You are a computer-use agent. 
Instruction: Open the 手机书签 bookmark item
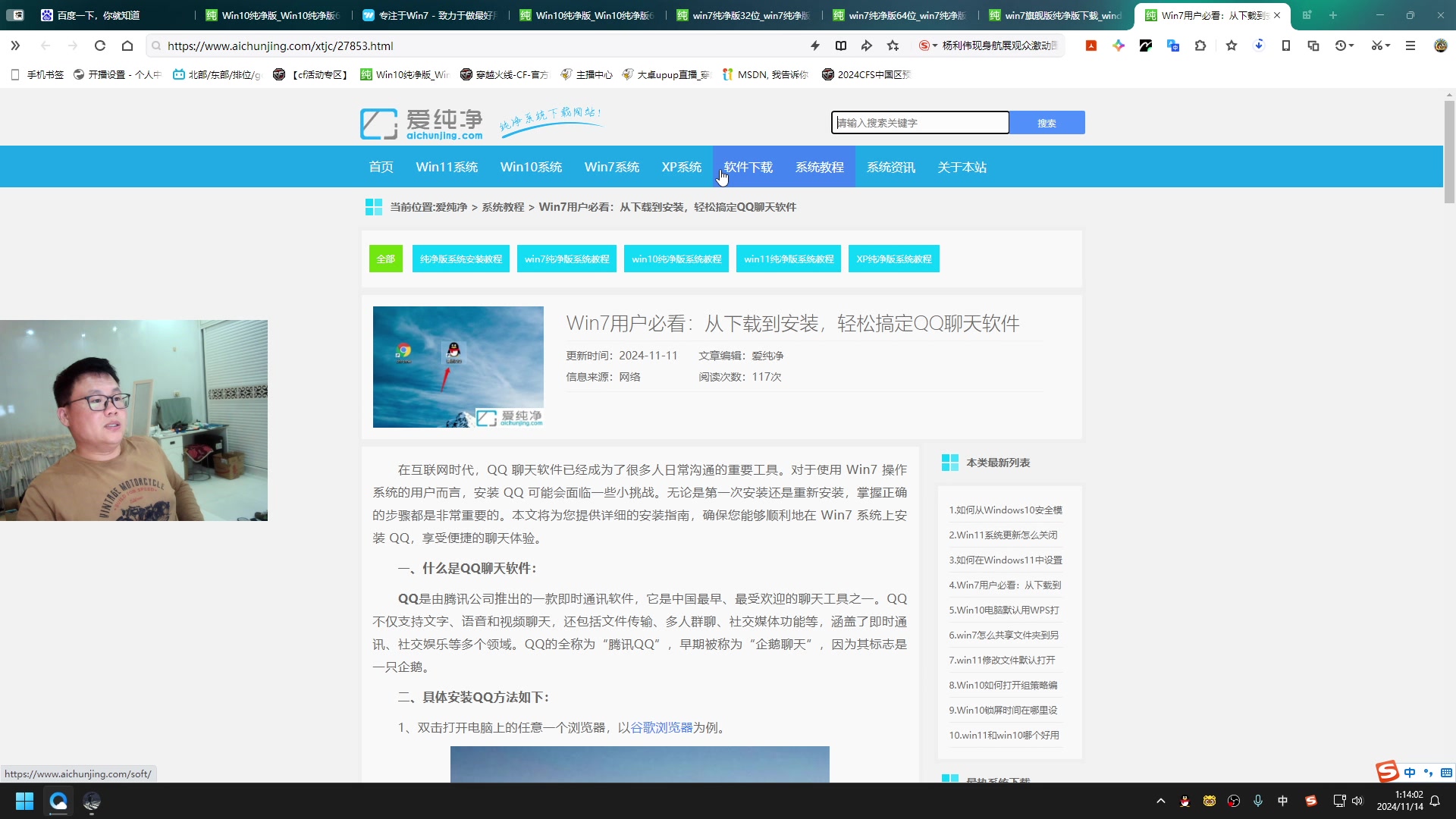38,74
